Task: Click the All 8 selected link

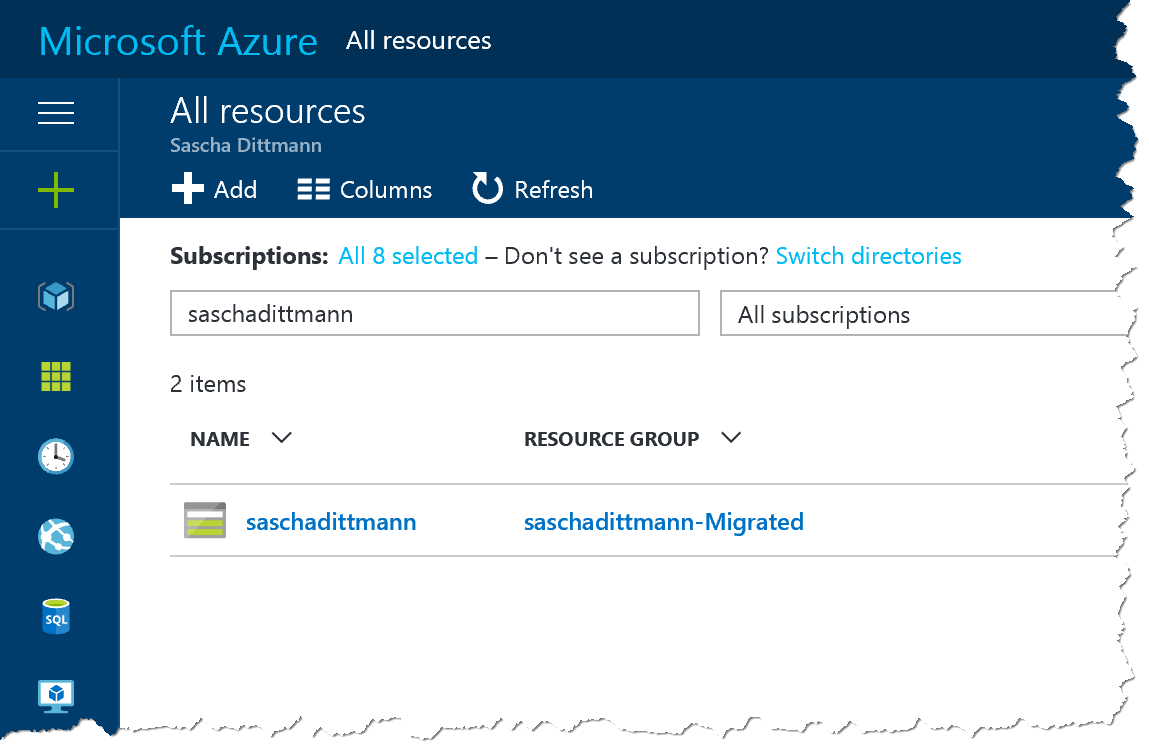Action: coord(408,256)
